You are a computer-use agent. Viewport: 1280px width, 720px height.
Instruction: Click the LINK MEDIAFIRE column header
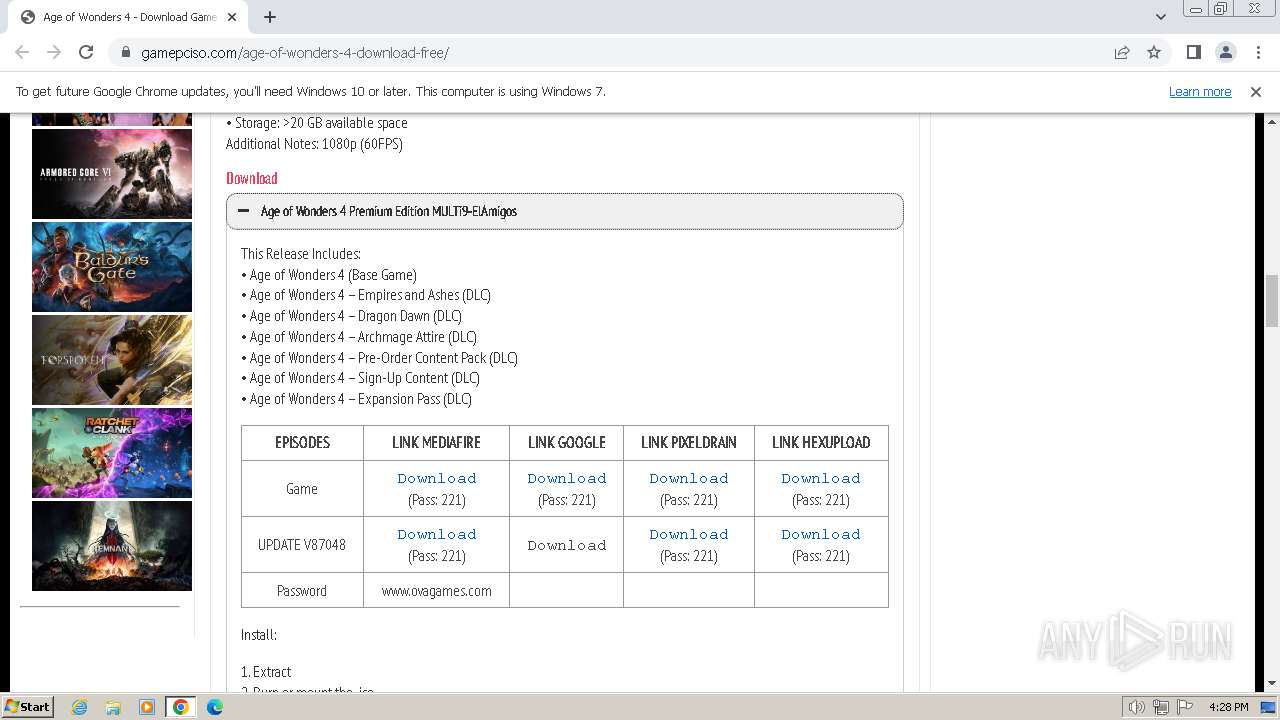pyautogui.click(x=436, y=442)
